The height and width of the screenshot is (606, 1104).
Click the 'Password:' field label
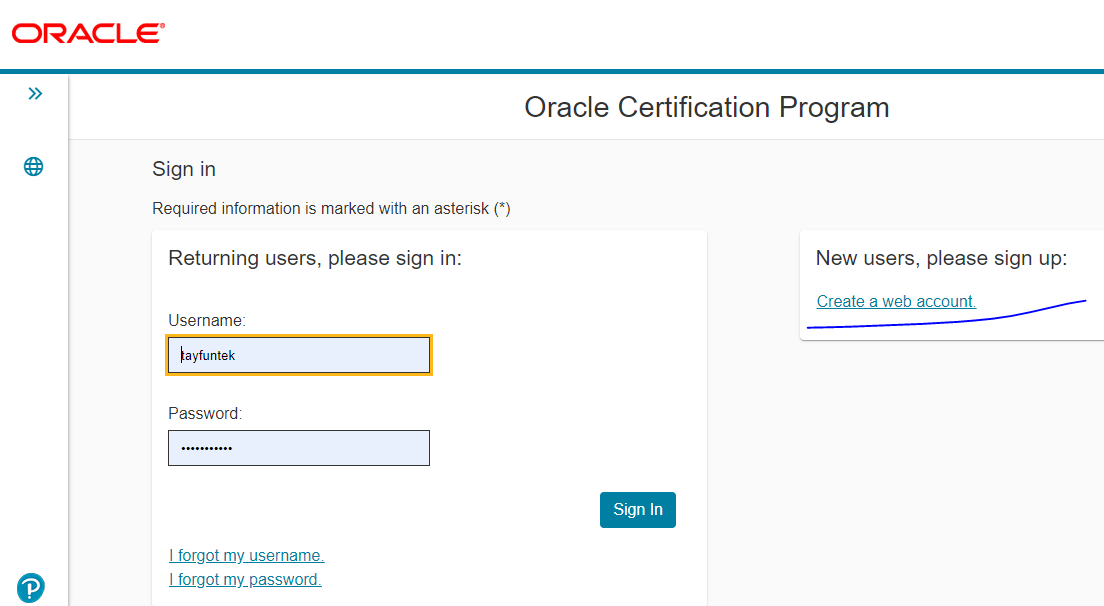click(x=205, y=413)
